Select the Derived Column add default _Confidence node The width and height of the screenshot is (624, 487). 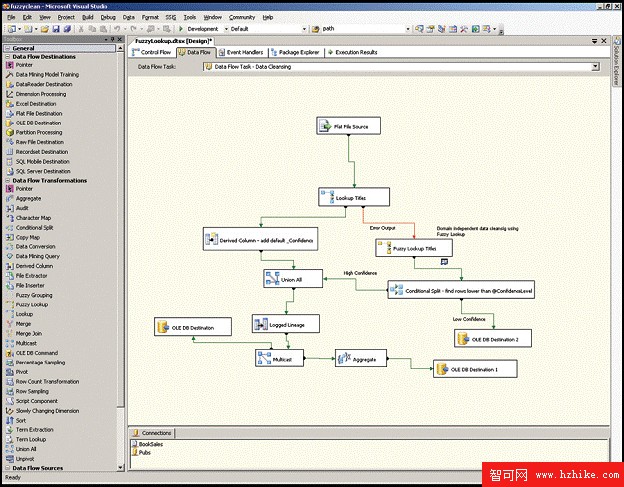[260, 239]
